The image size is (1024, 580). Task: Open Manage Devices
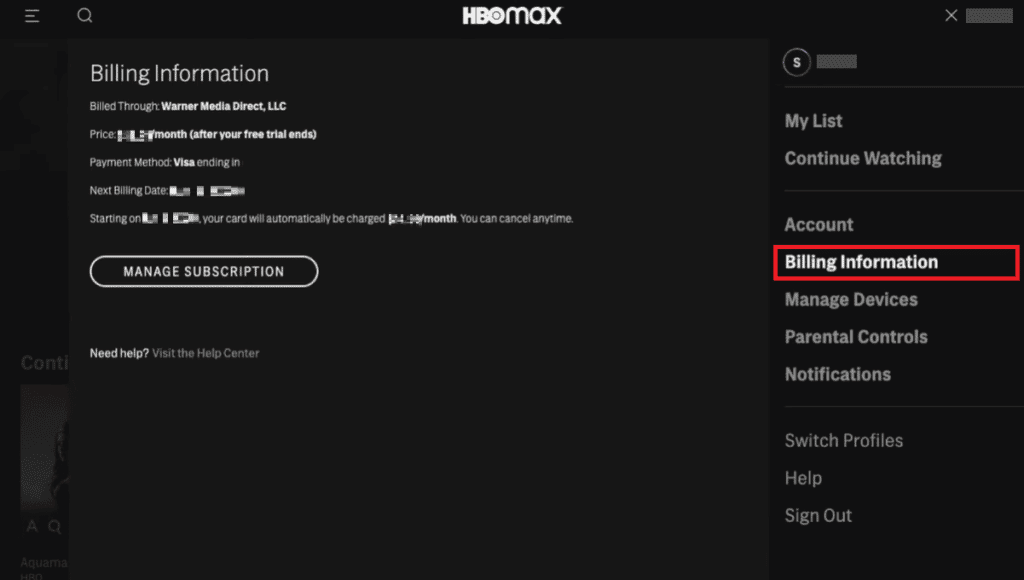pyautogui.click(x=851, y=299)
